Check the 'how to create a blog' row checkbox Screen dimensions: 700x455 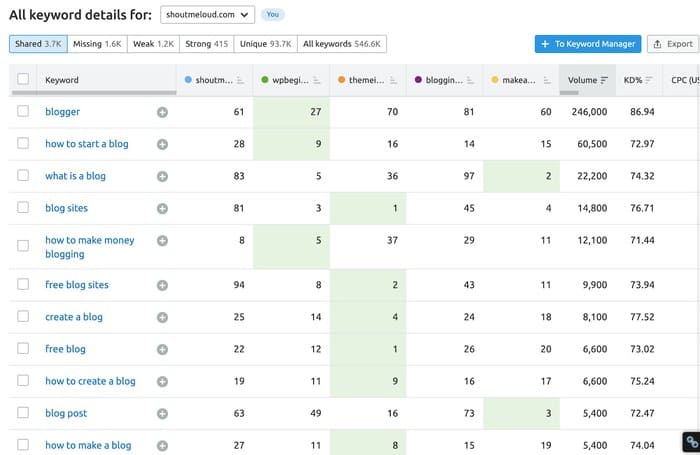point(23,380)
